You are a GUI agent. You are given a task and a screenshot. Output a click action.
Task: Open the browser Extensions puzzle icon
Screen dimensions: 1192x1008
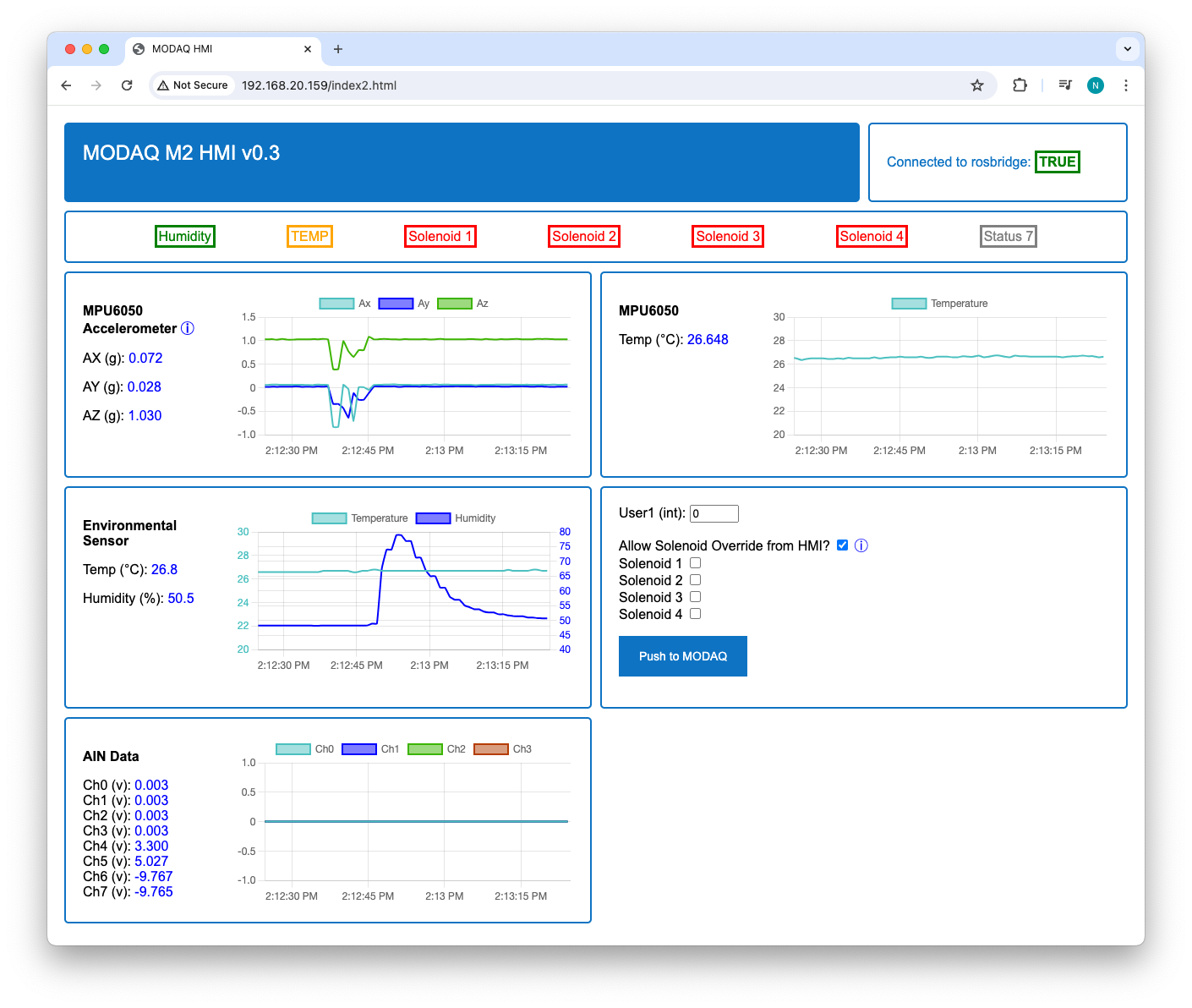[1020, 85]
